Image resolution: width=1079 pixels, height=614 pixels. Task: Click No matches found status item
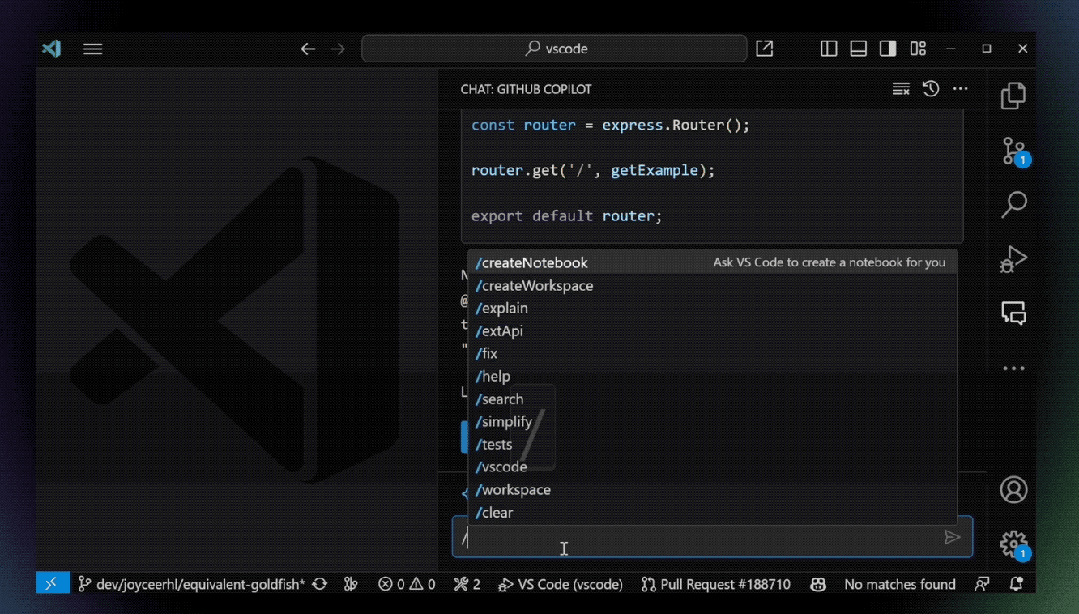(x=899, y=584)
